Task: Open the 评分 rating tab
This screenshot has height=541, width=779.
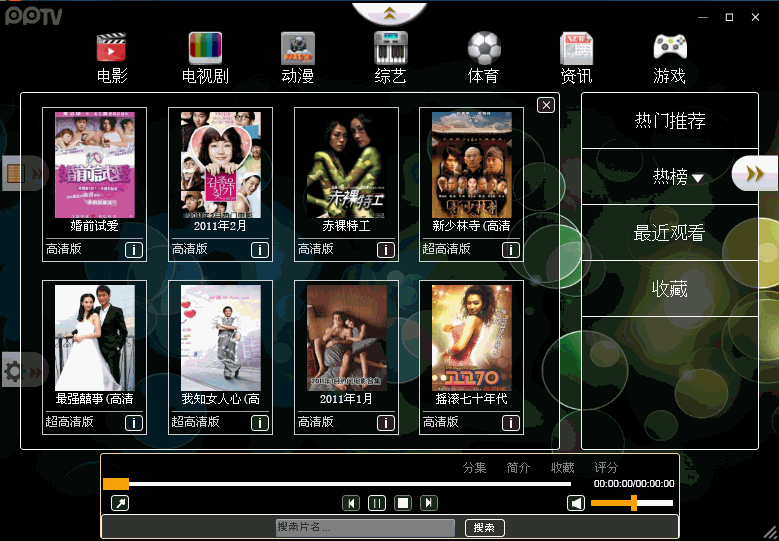Action: tap(606, 467)
